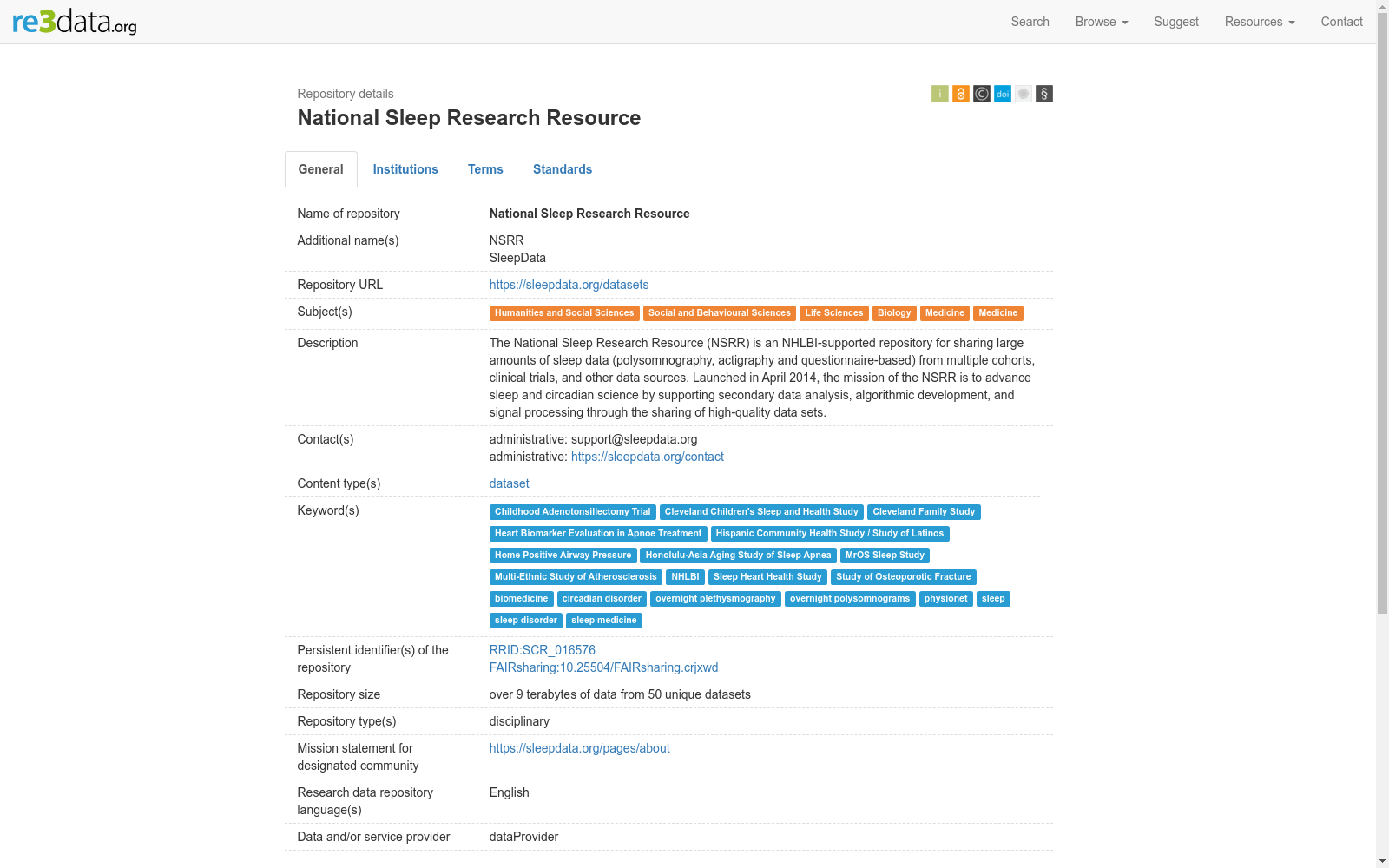Go to Search in the navbar
Screen dimensions: 1389x868
1030,22
